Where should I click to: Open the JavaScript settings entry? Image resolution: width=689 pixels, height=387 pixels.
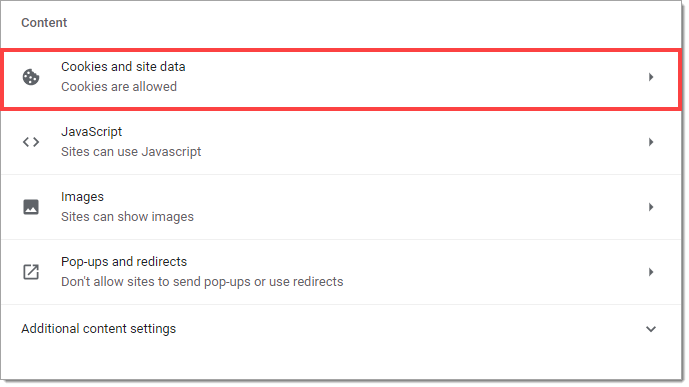pyautogui.click(x=341, y=142)
